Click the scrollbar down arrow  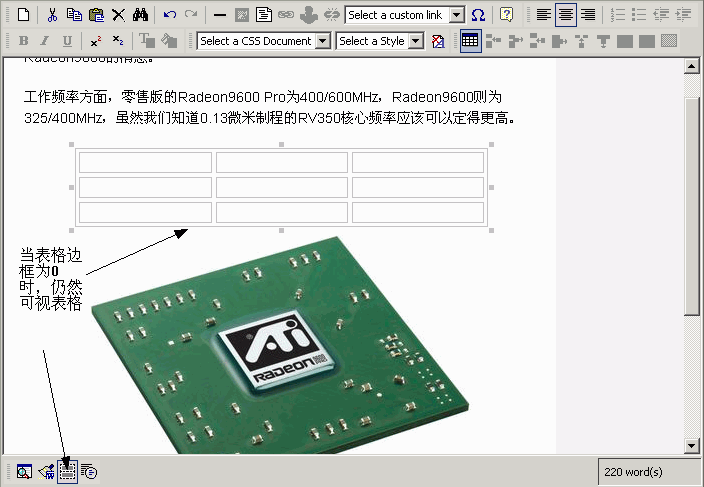(691, 446)
